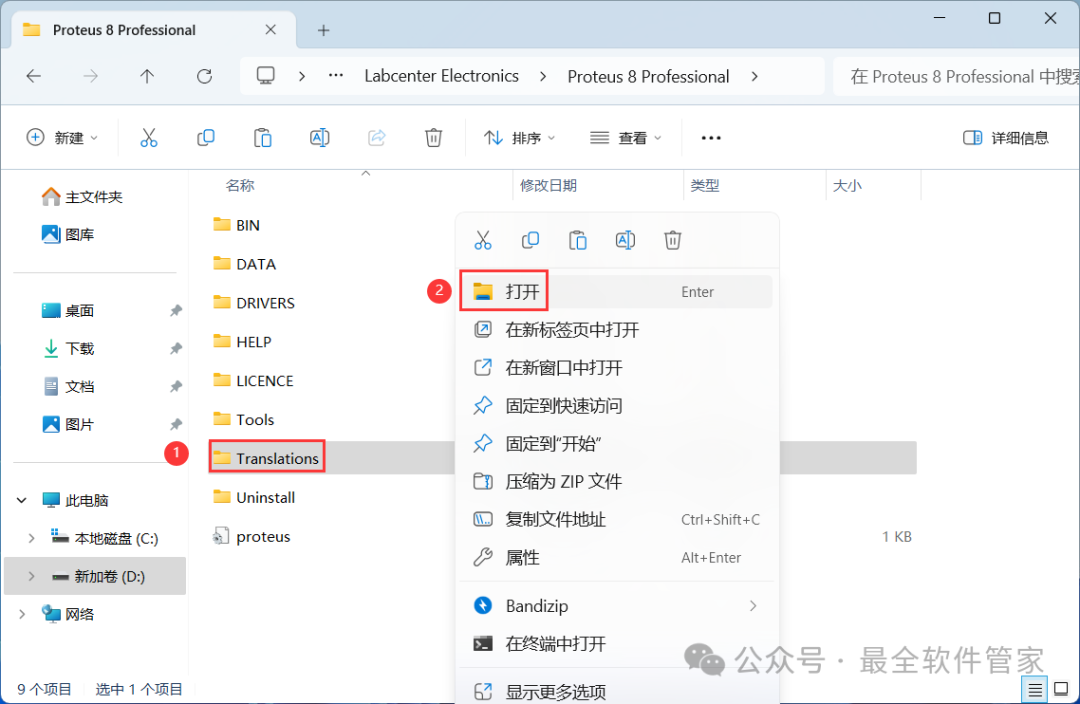This screenshot has width=1080, height=704.
Task: Select 打开 in the context menu
Action: click(522, 292)
